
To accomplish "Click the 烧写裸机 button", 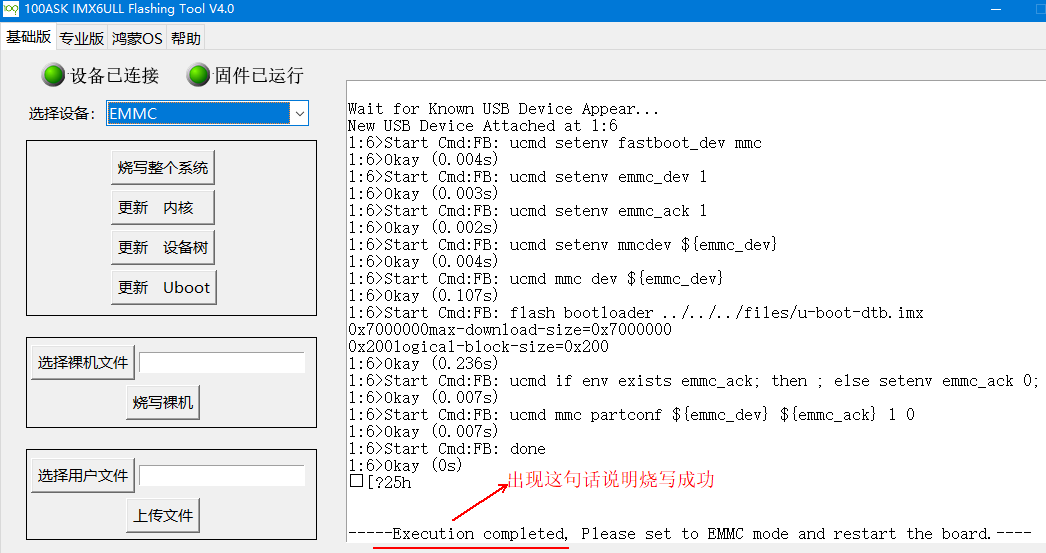I will [163, 402].
